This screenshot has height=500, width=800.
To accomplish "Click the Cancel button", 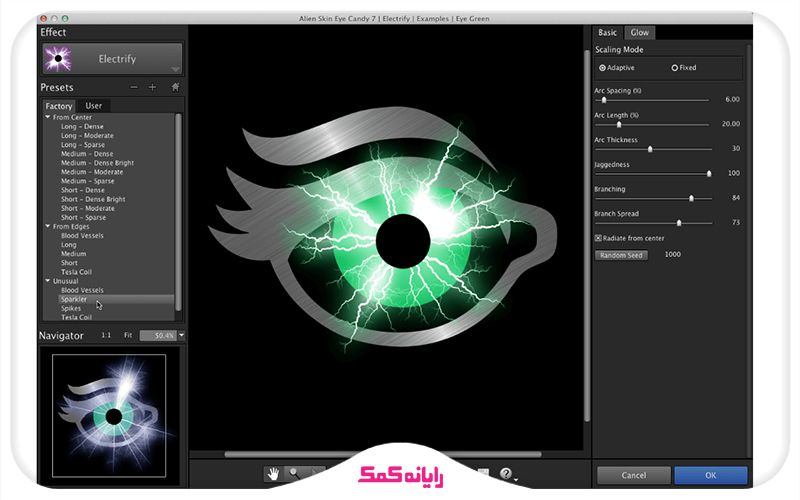I will pyautogui.click(x=634, y=476).
